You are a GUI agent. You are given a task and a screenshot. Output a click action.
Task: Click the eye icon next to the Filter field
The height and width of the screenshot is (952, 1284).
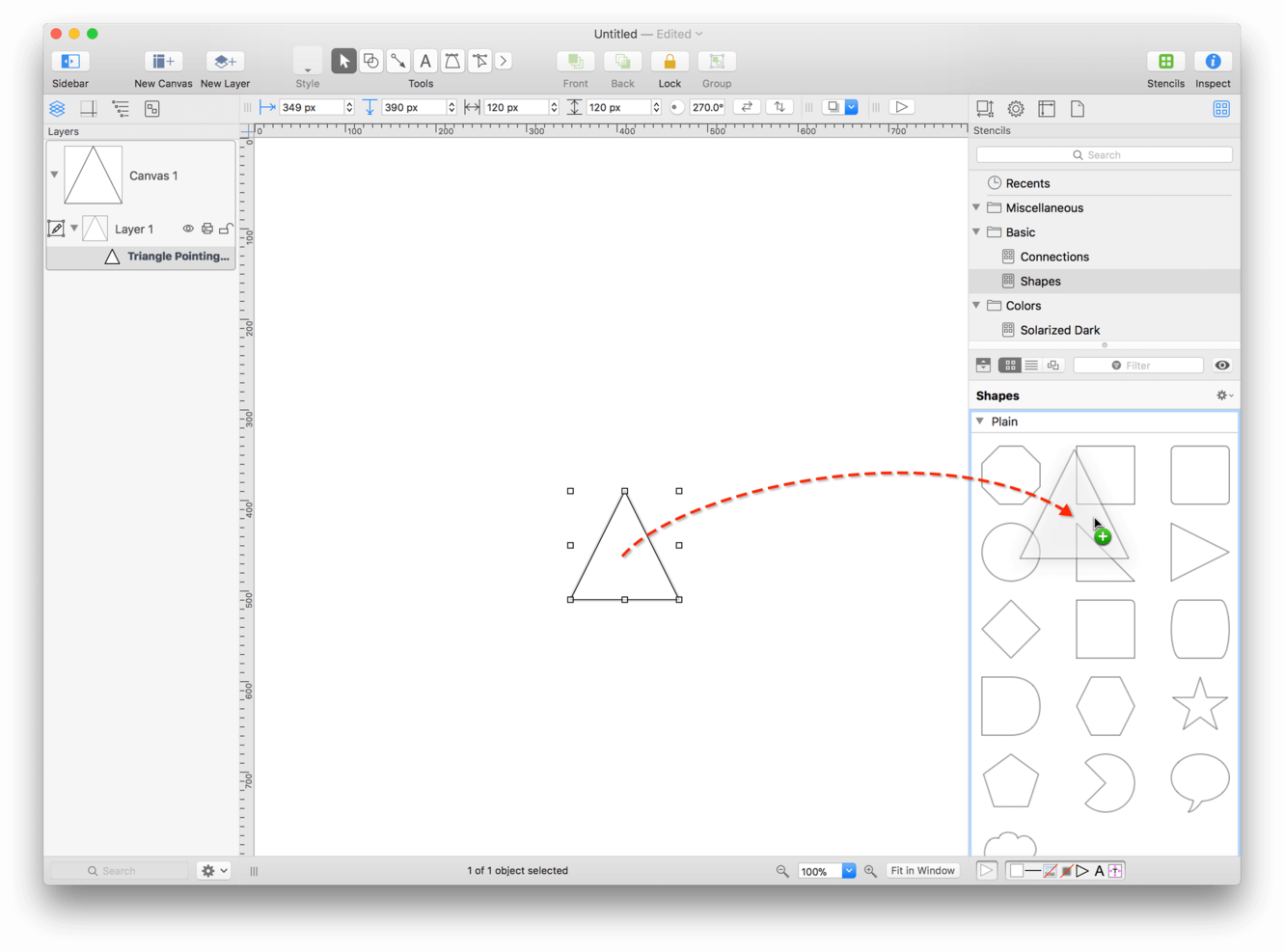point(1221,365)
